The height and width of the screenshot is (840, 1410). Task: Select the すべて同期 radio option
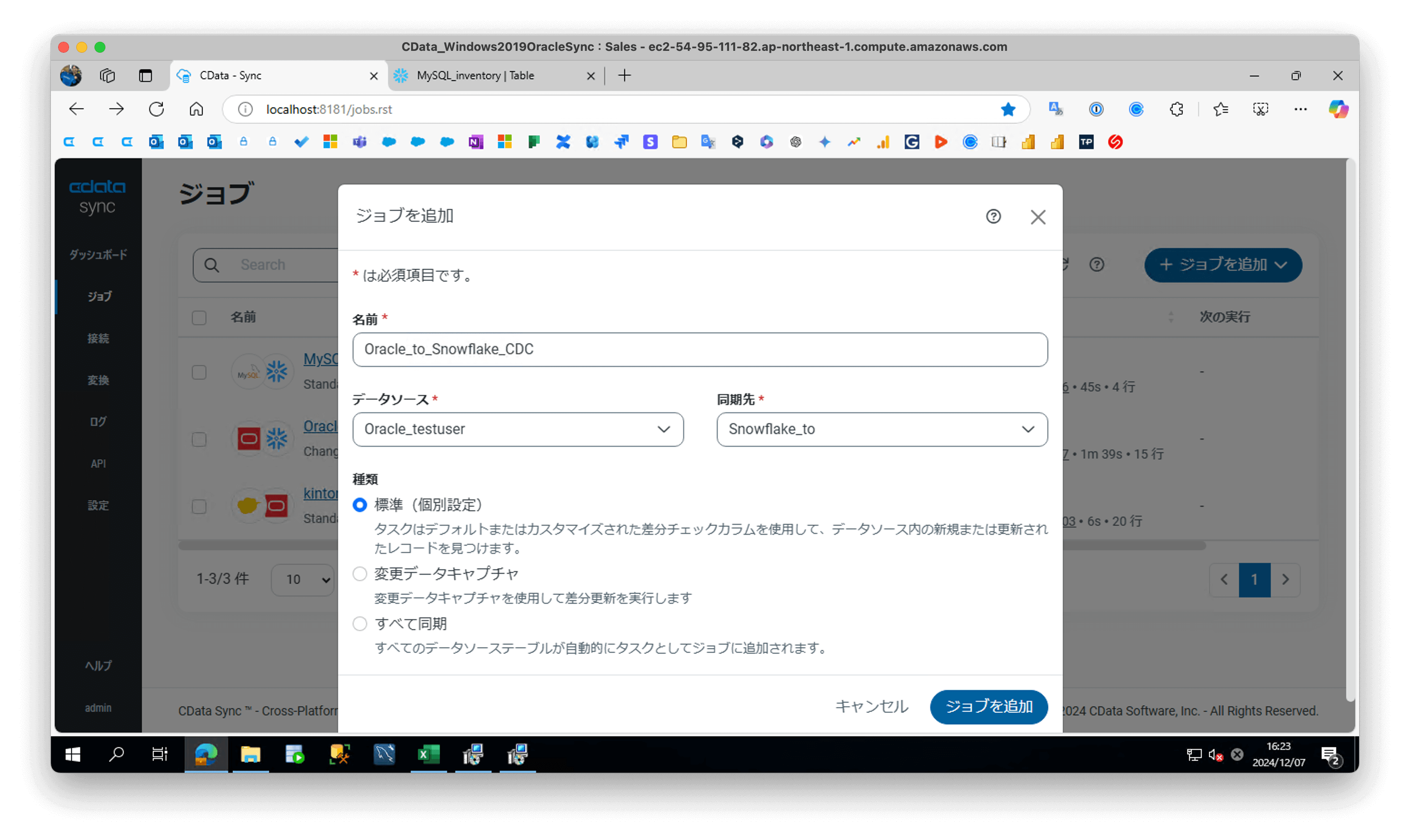(x=360, y=624)
